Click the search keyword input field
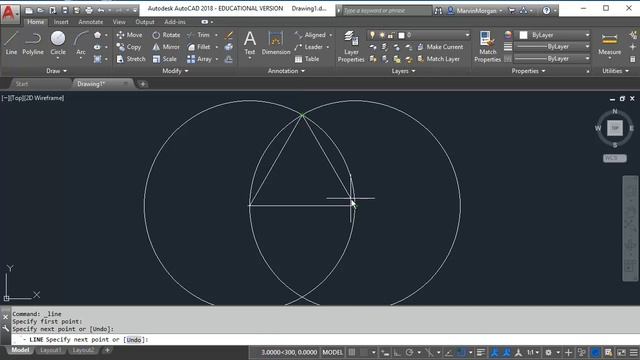Viewport: 640px width, 360px height. point(386,11)
